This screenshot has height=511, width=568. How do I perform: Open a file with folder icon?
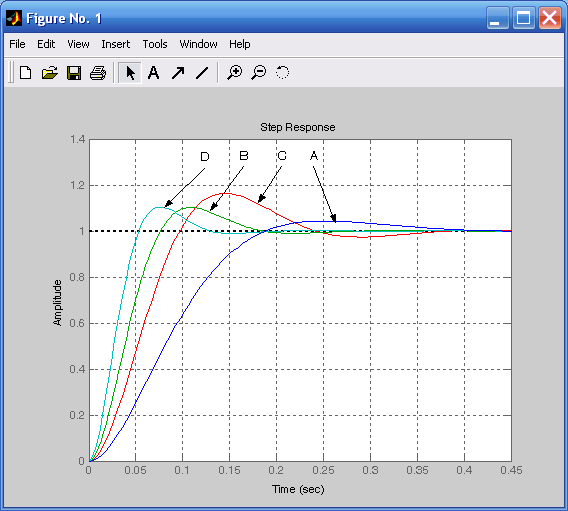(50, 73)
